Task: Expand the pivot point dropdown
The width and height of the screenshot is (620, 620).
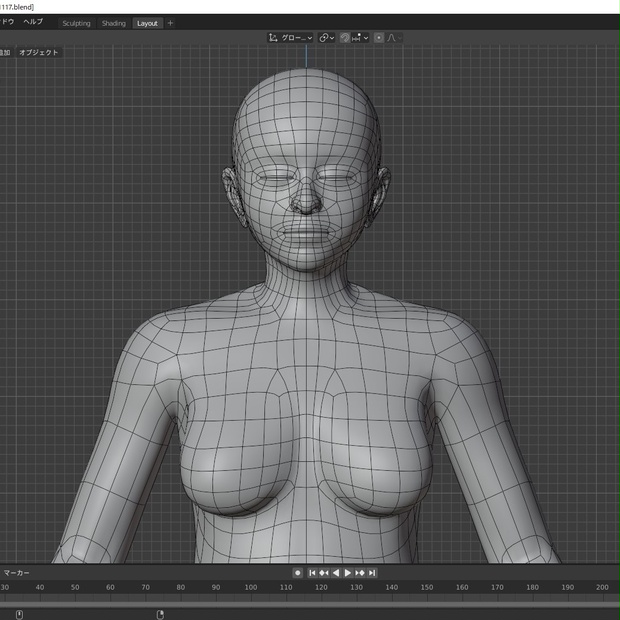Action: [x=327, y=38]
